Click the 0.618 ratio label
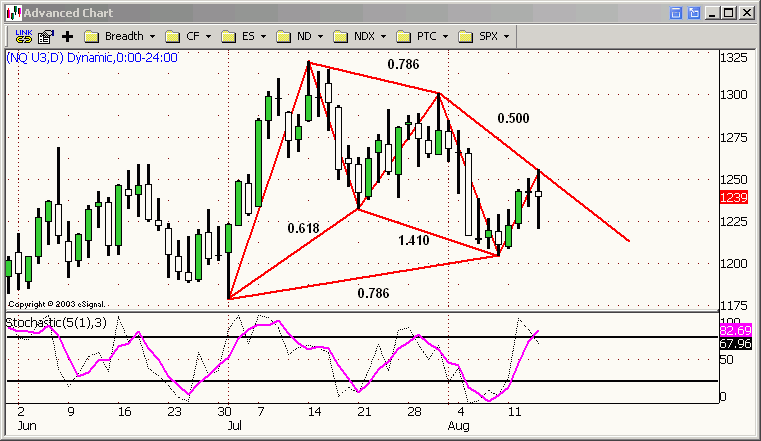 point(303,228)
